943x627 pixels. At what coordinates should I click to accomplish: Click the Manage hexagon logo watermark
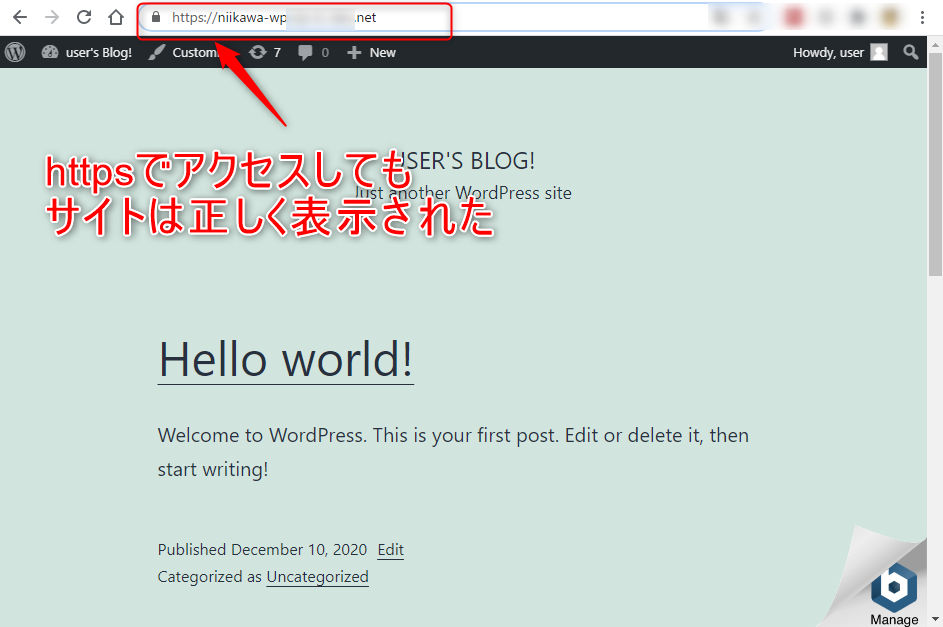click(893, 585)
